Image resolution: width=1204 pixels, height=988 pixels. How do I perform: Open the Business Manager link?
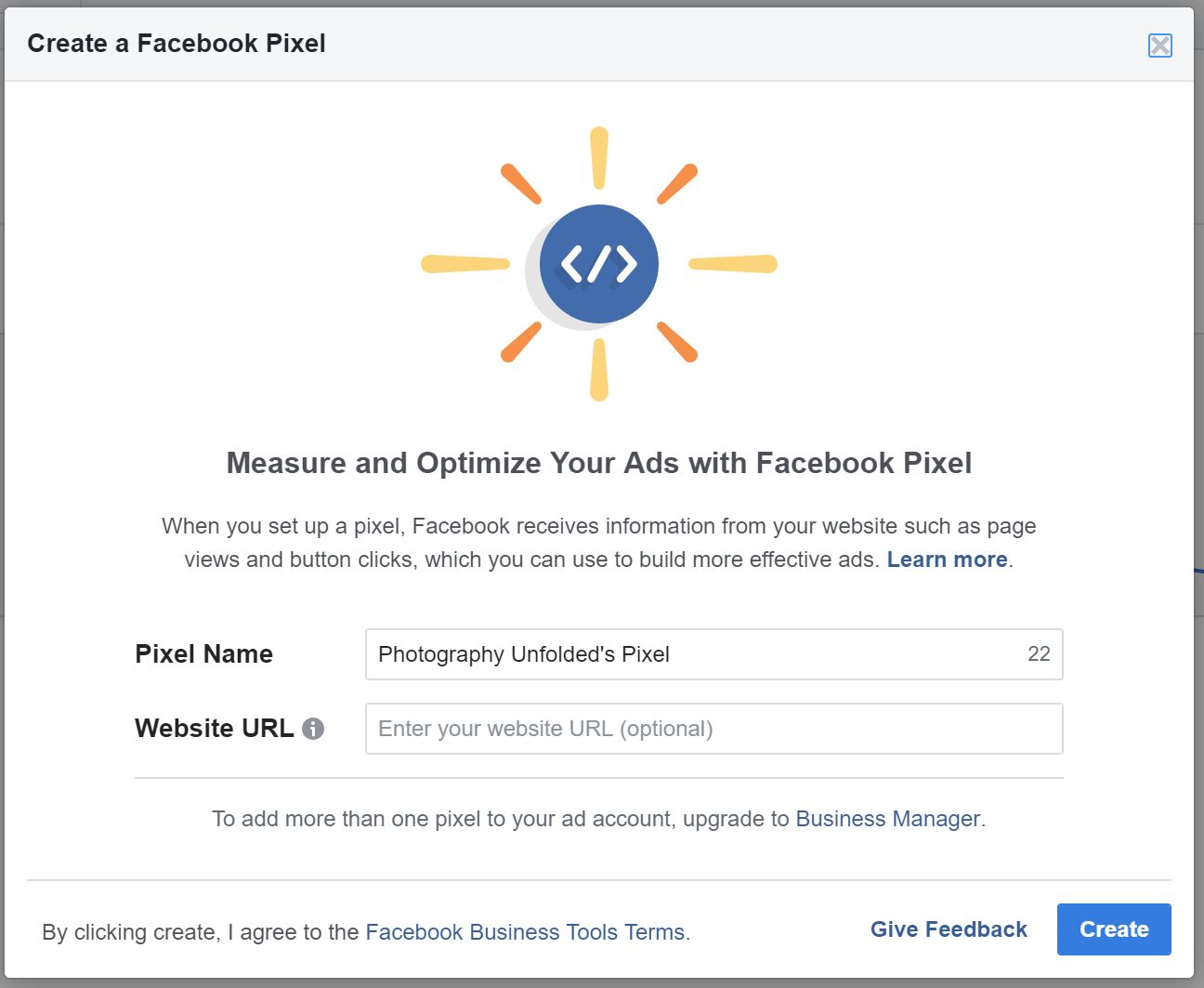point(887,819)
